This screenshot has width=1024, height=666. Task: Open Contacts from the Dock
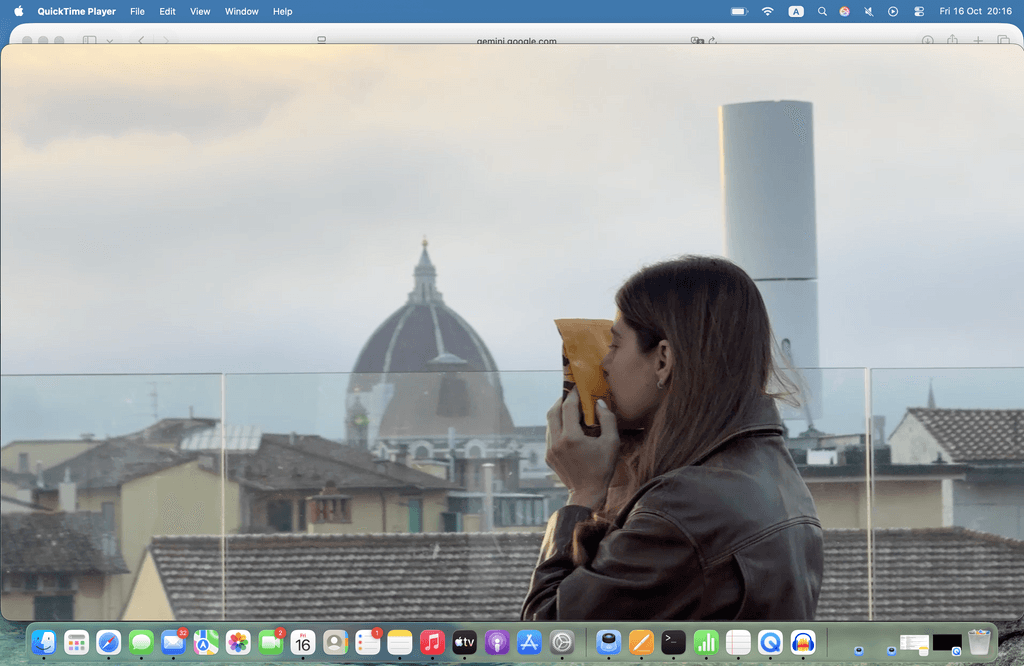tap(335, 642)
